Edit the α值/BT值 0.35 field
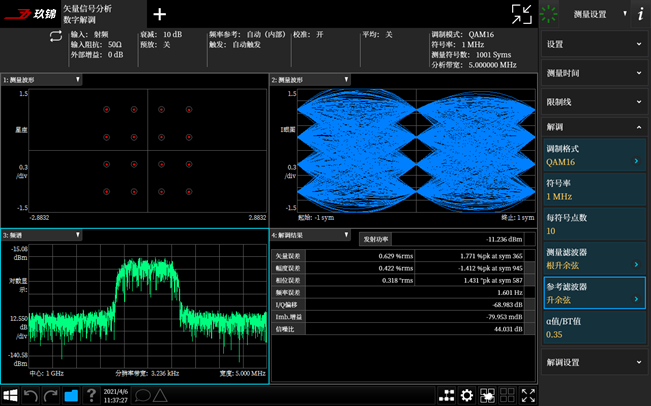This screenshot has width=651, height=406. click(x=595, y=328)
